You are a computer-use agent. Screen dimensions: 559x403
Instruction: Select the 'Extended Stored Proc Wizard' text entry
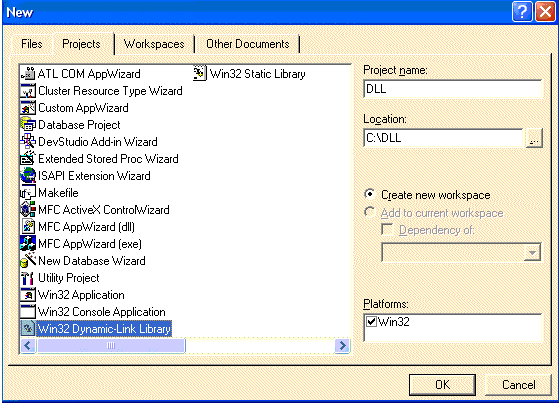(108, 159)
